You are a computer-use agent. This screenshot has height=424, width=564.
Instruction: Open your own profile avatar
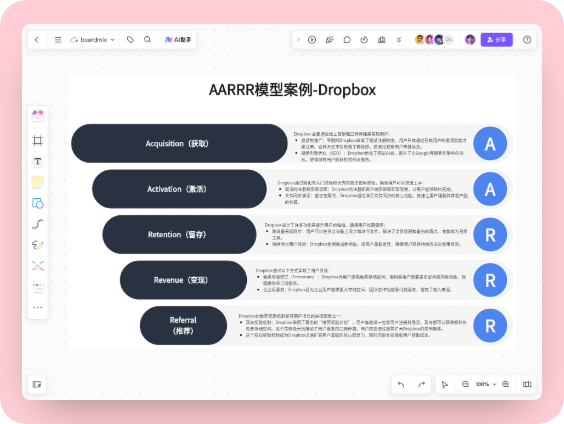(x=470, y=40)
